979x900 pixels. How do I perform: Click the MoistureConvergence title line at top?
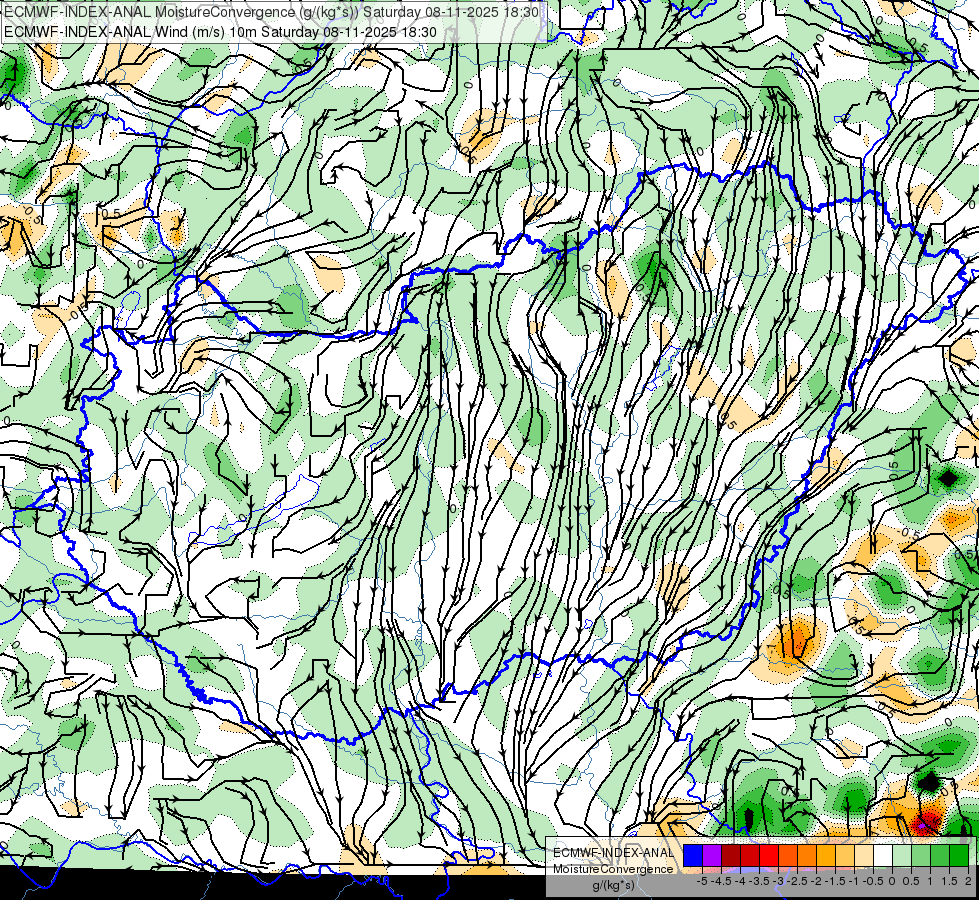272,12
